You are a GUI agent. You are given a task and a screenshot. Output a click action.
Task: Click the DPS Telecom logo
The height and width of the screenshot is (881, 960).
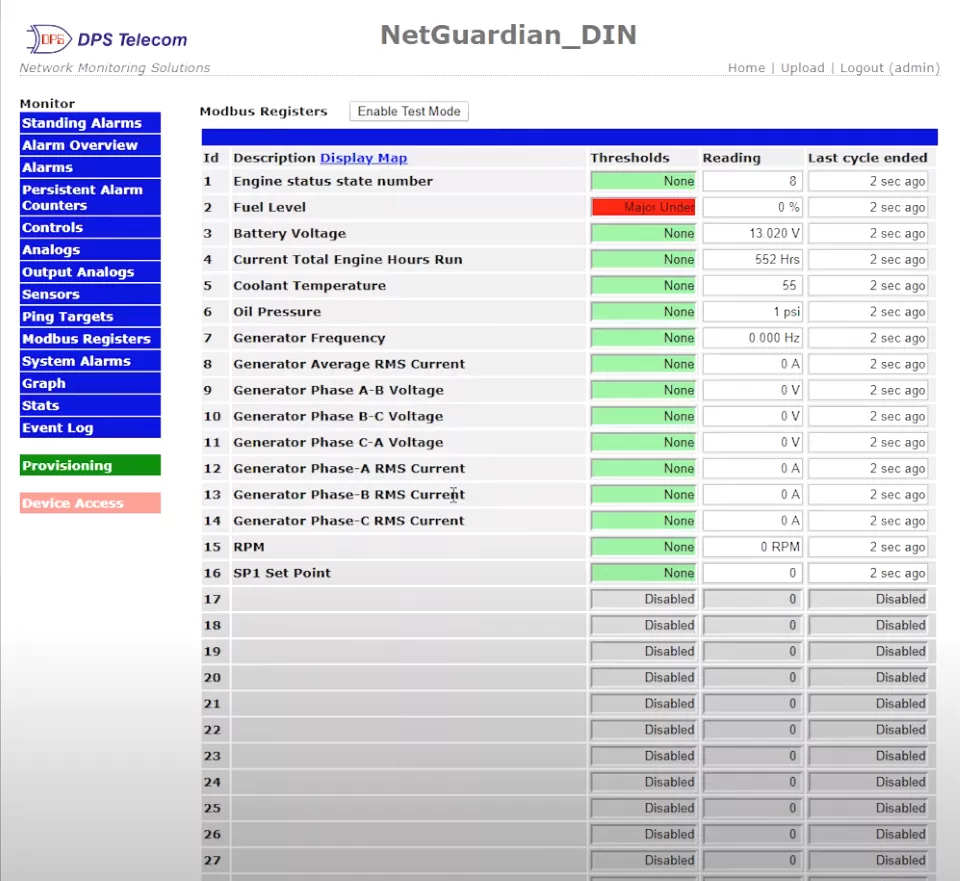[x=106, y=40]
